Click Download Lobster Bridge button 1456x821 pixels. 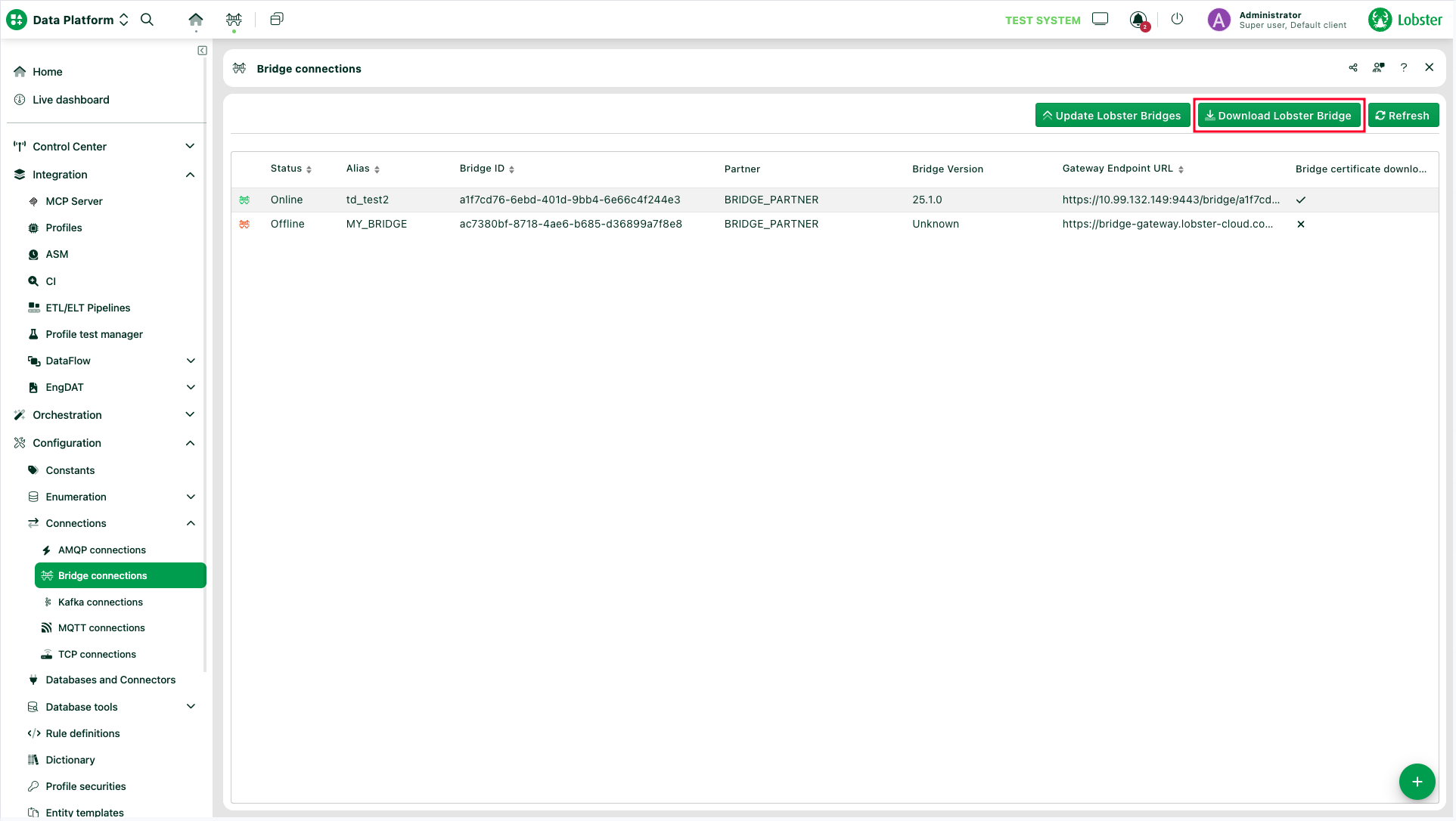1278,116
